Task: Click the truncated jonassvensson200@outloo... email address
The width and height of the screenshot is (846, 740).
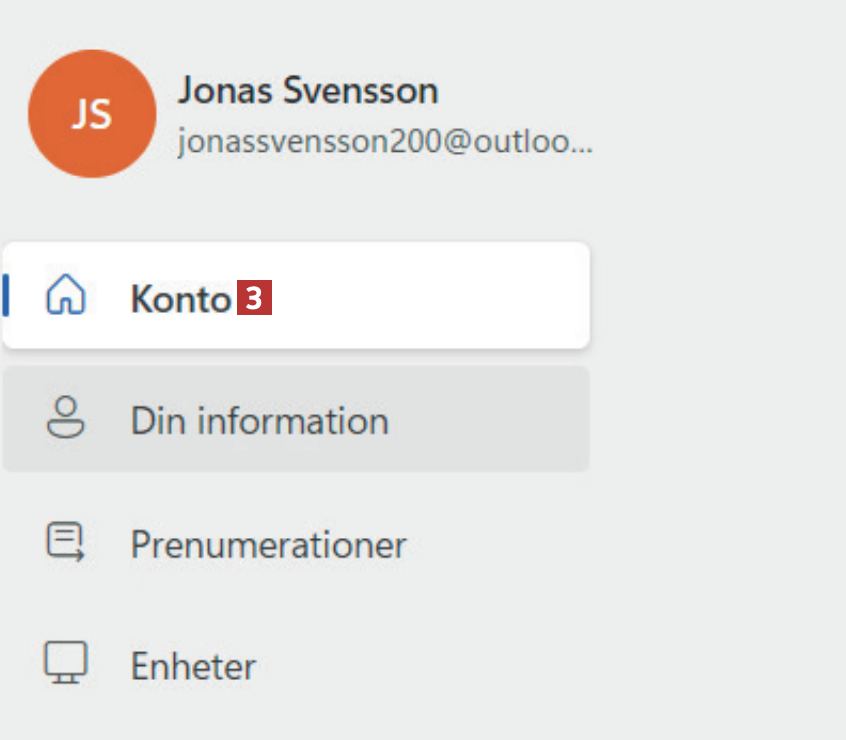Action: 385,143
